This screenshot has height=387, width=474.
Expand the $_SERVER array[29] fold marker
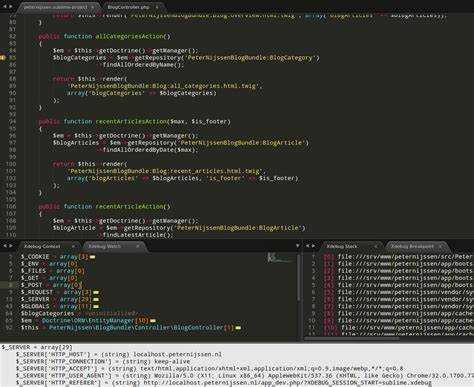96,299
